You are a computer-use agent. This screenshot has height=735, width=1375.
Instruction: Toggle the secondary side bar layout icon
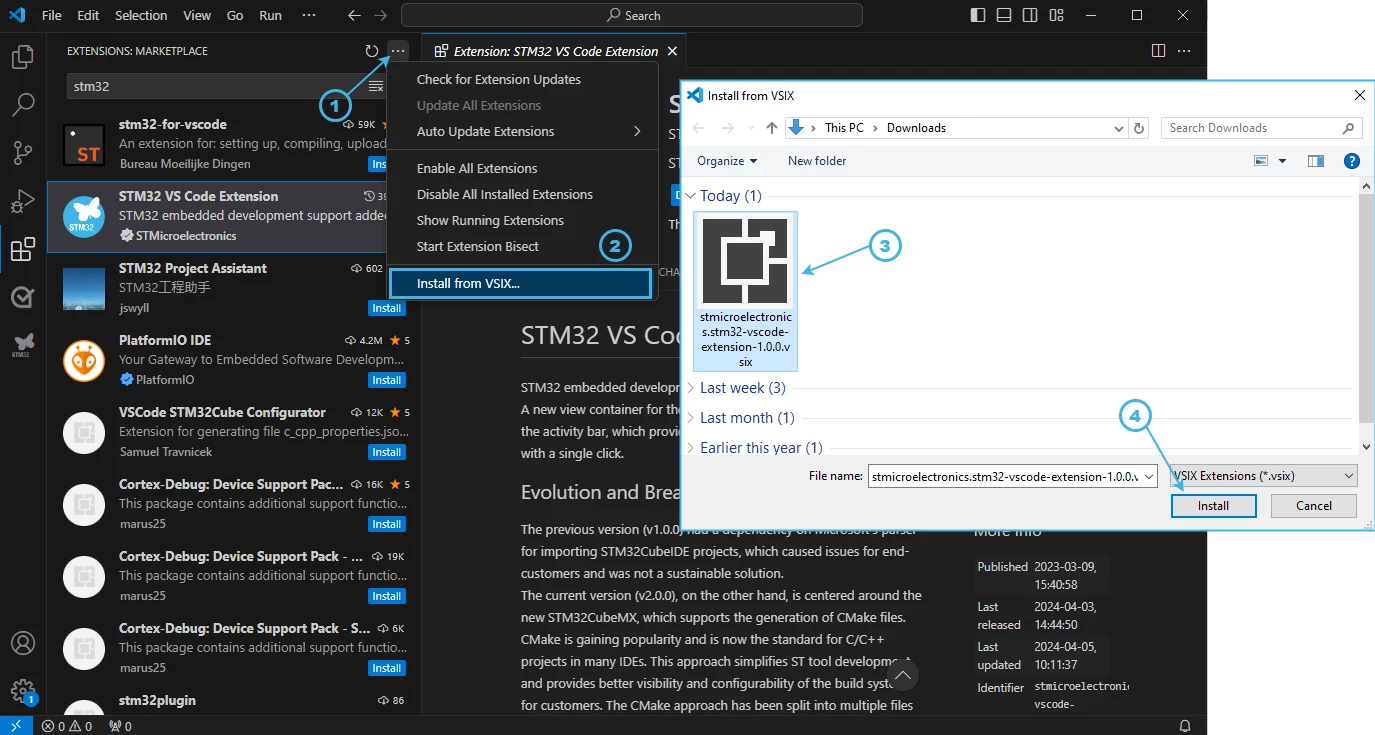pos(1029,16)
